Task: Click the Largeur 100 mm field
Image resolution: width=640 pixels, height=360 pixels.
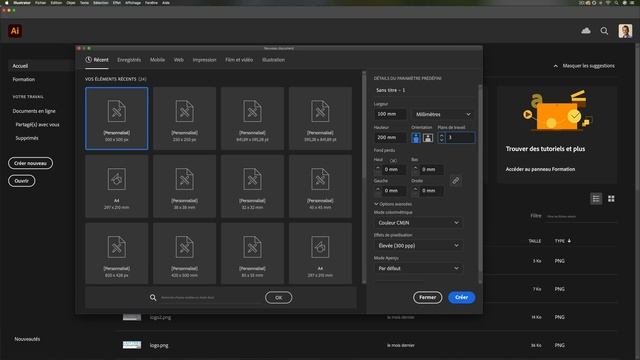Action: [x=390, y=114]
